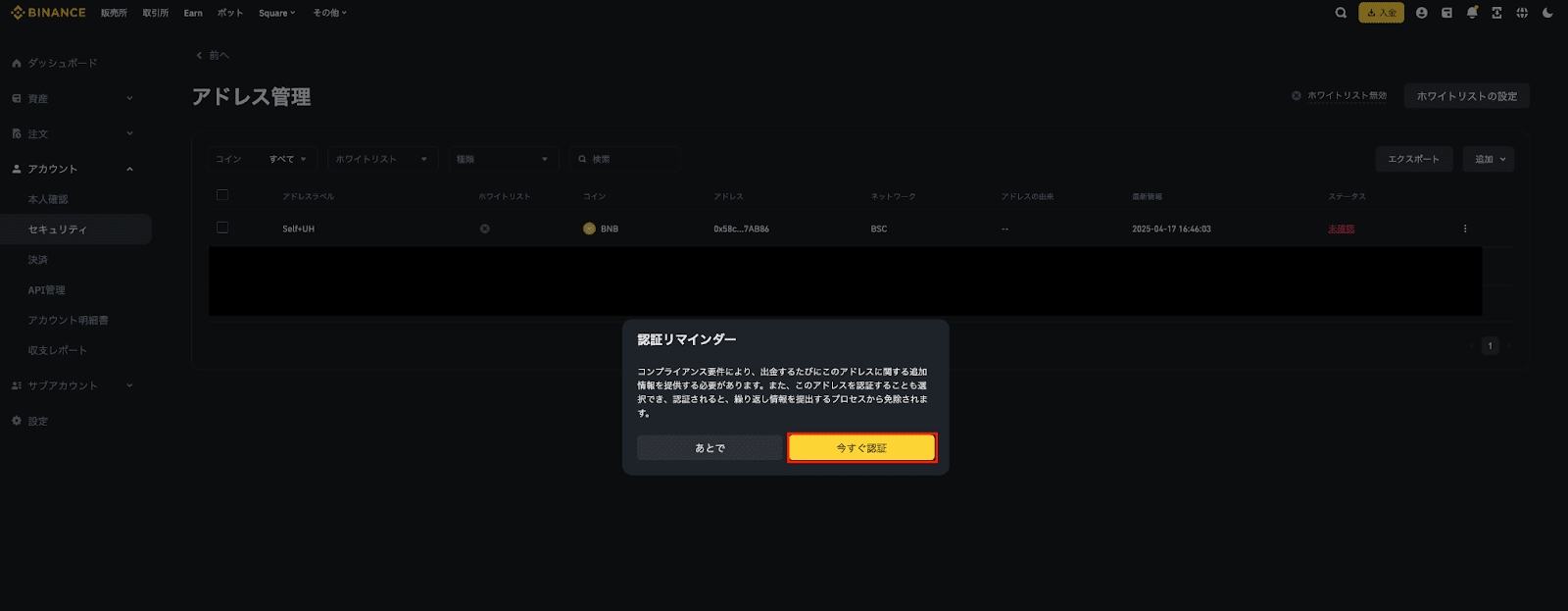Open the その他 top menu
The height and width of the screenshot is (611, 1568).
[x=329, y=13]
